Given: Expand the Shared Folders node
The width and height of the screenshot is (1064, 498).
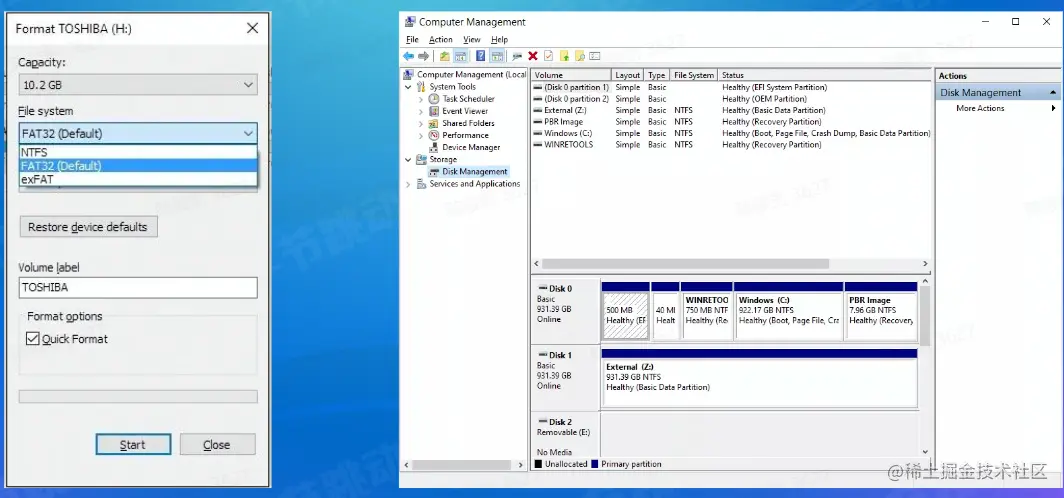Looking at the screenshot, I should (421, 123).
